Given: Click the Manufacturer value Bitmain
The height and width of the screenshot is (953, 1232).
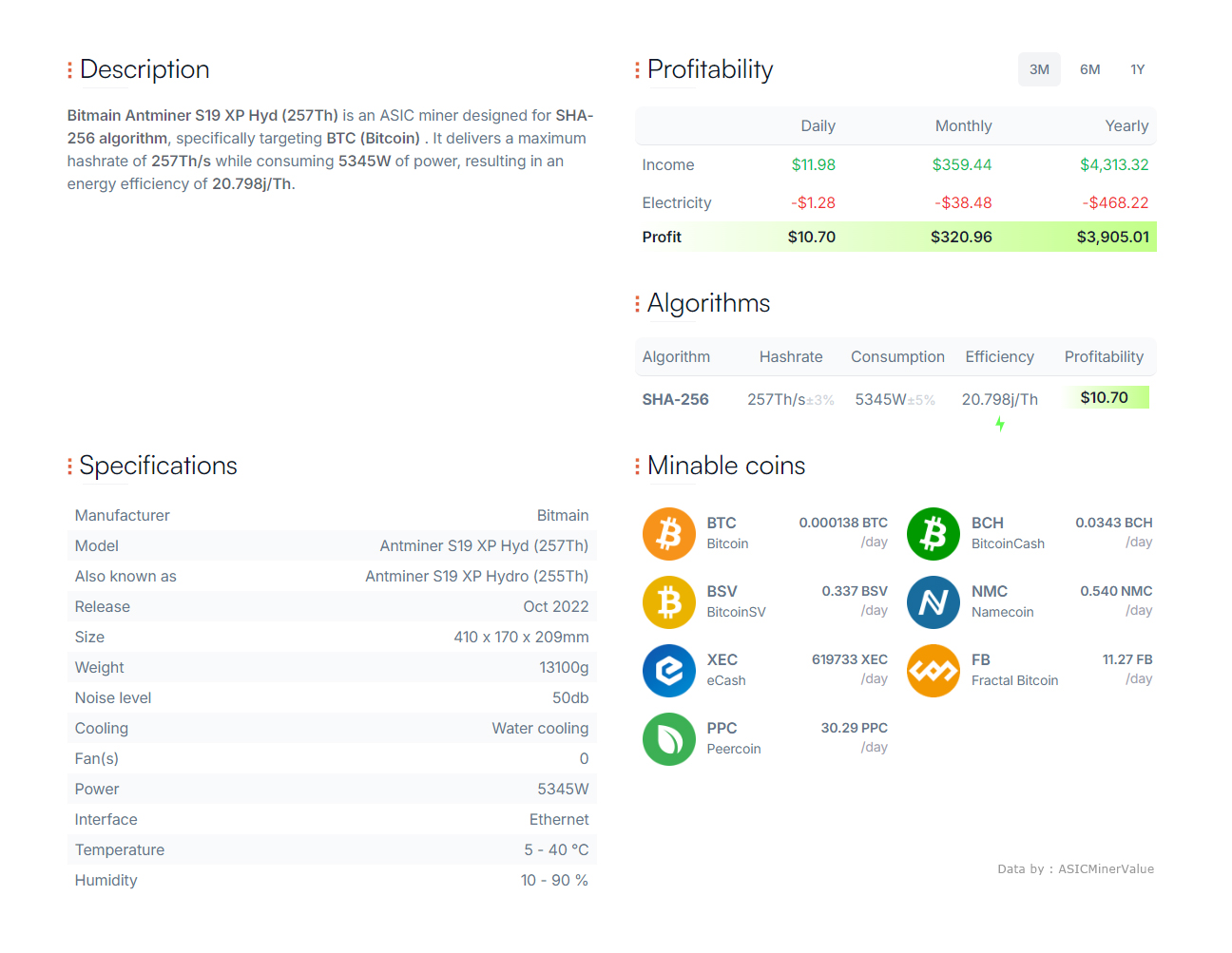Looking at the screenshot, I should coord(563,515).
